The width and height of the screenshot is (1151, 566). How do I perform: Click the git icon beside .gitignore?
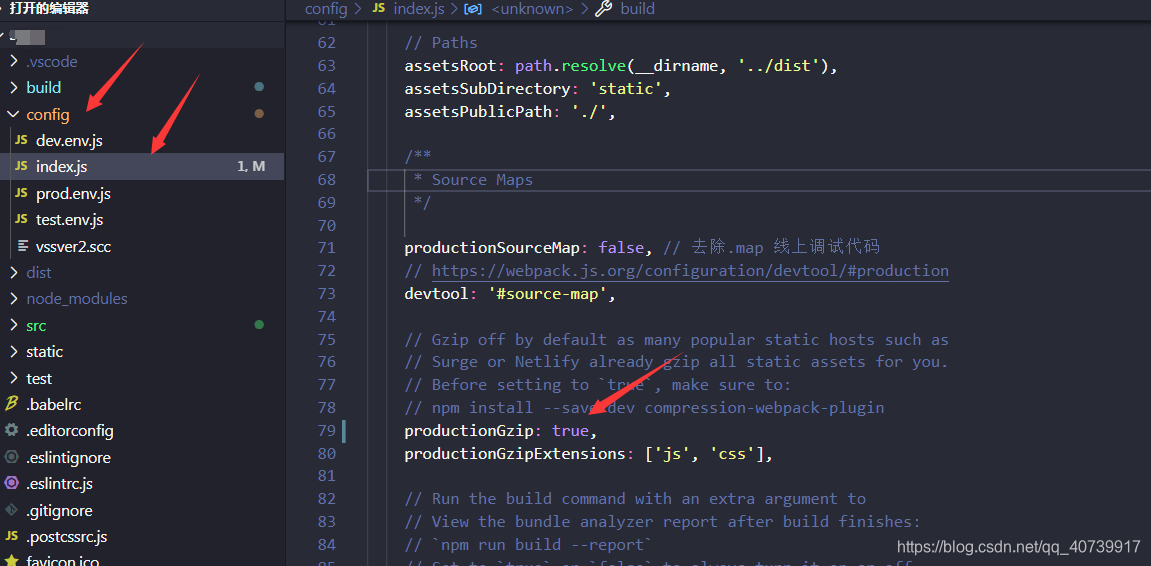pos(12,510)
